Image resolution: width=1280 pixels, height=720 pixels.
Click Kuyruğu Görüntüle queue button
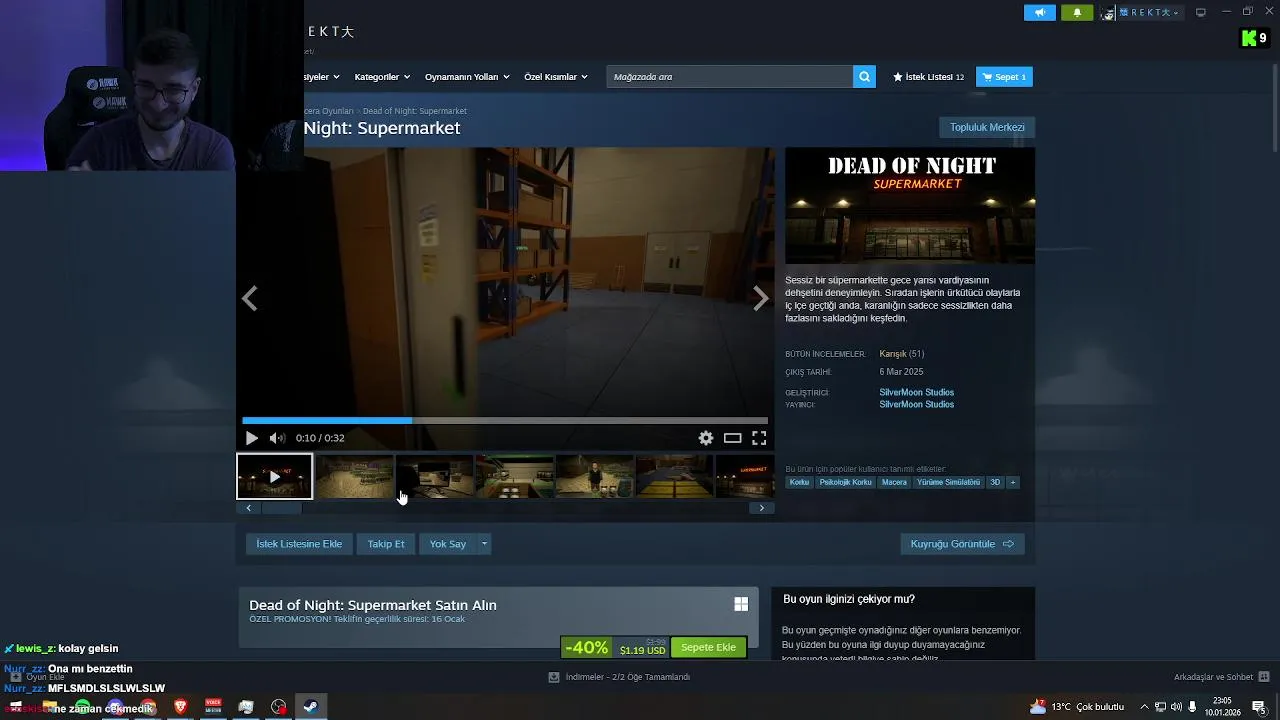click(x=962, y=544)
